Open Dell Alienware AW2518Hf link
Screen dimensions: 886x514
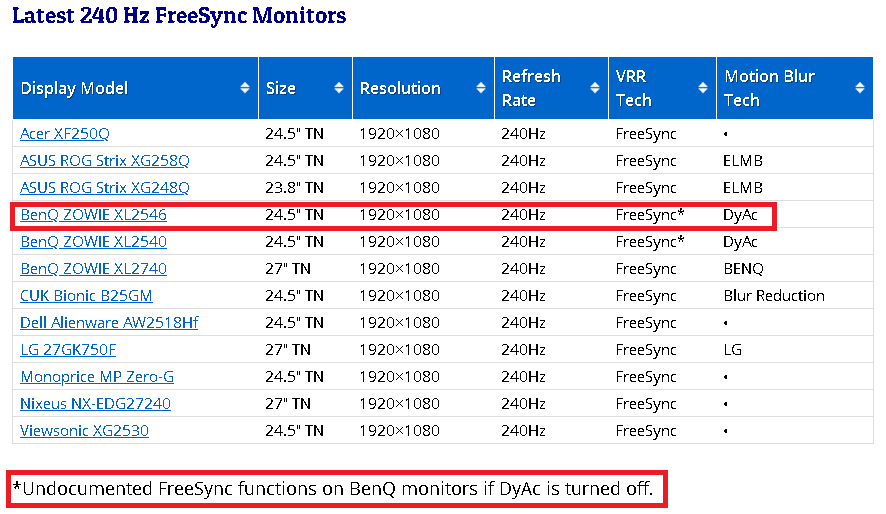coord(109,322)
